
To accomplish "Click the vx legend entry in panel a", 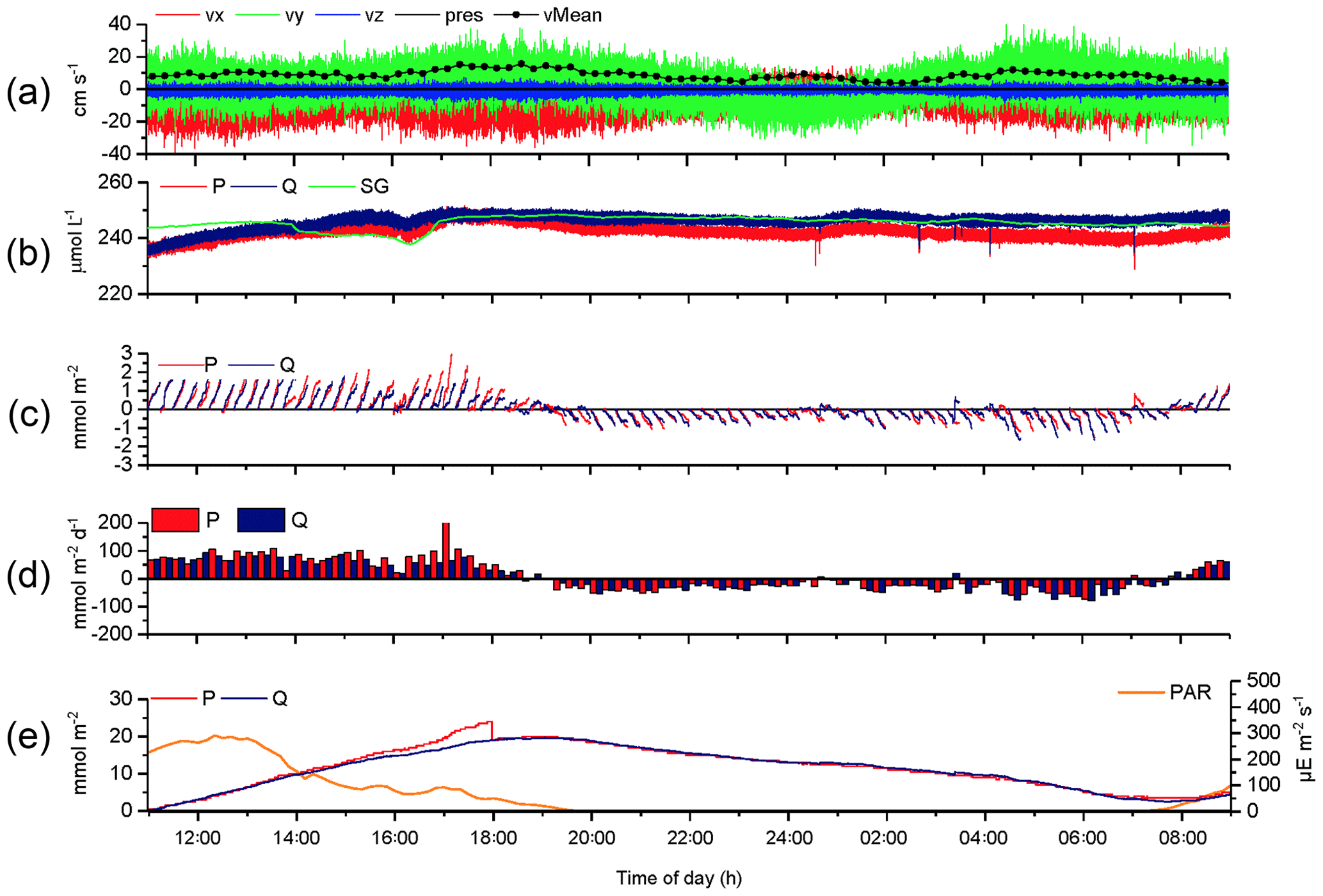I will [214, 15].
